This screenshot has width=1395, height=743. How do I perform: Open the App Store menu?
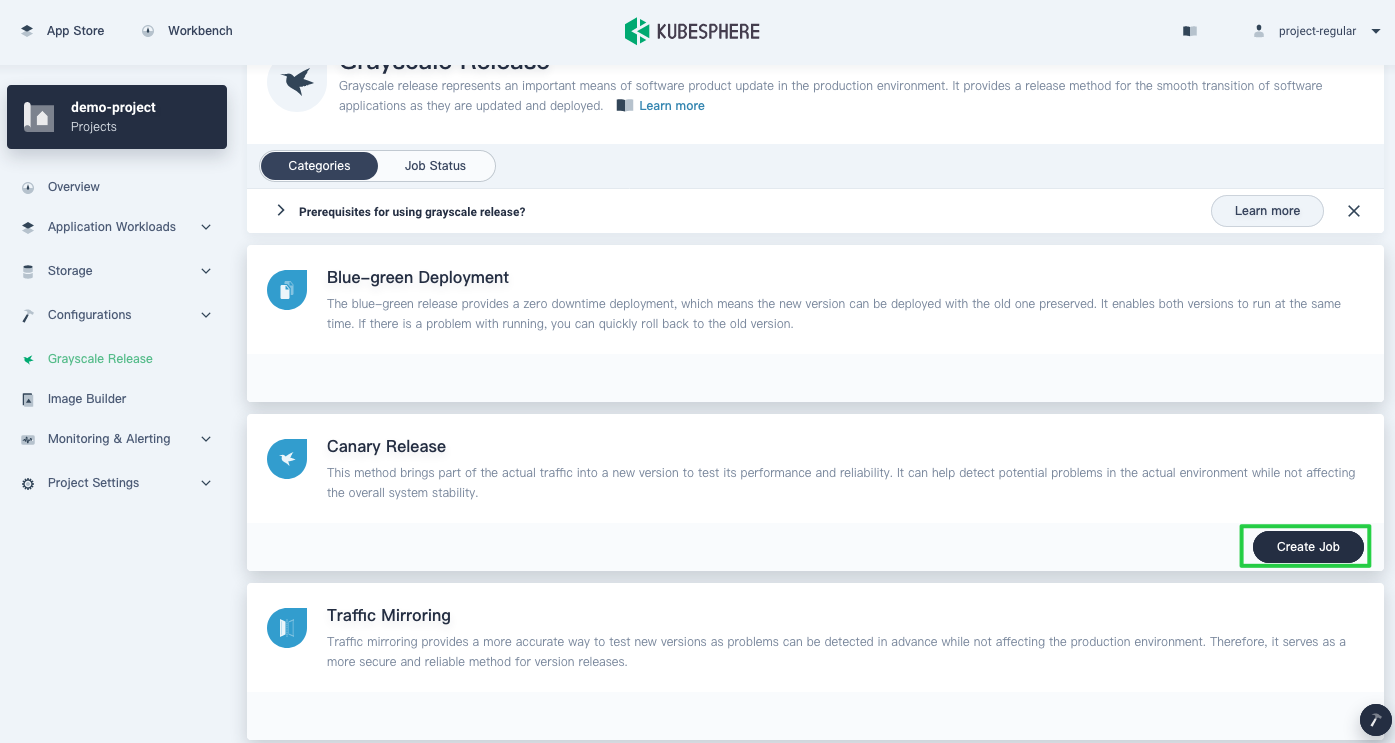(63, 31)
